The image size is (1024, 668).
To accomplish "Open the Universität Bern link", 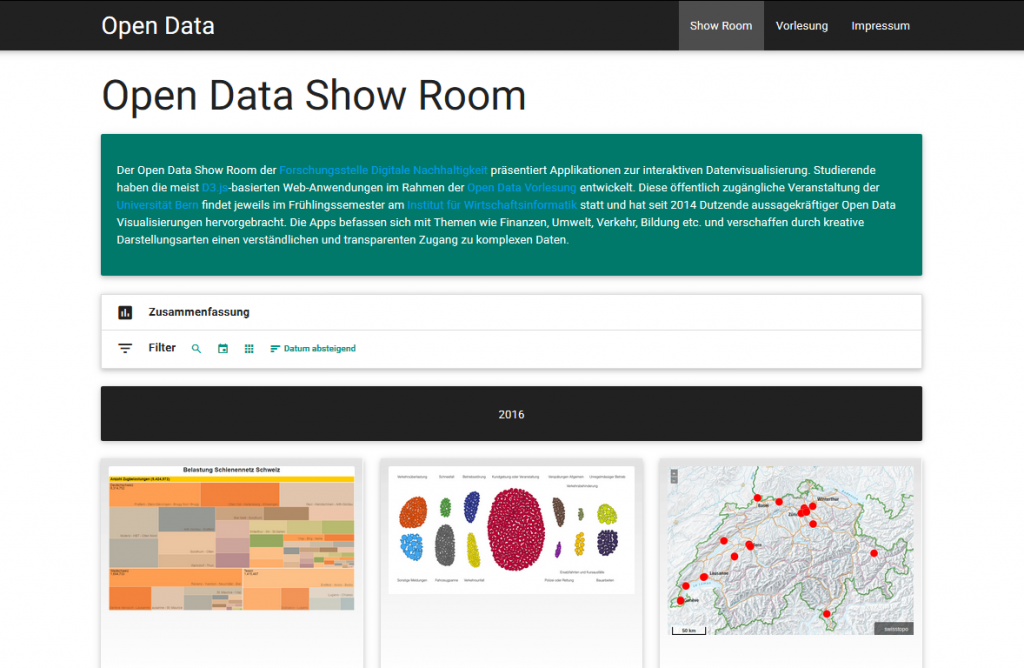I will pyautogui.click(x=157, y=205).
